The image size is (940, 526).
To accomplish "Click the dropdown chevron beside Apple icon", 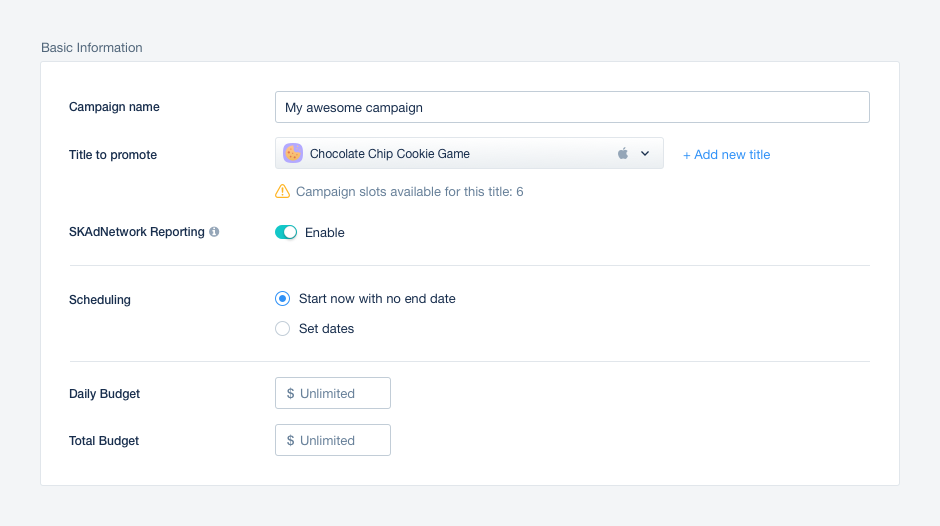I will (645, 154).
